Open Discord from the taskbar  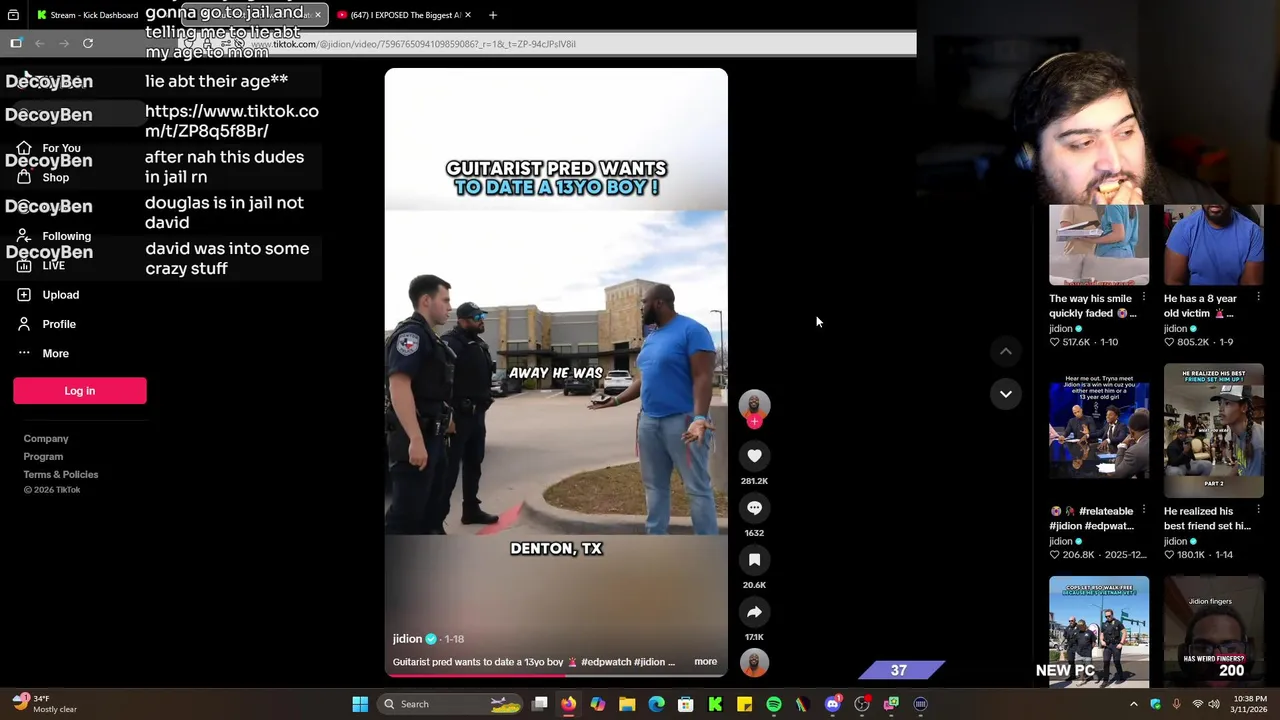pyautogui.click(x=832, y=704)
